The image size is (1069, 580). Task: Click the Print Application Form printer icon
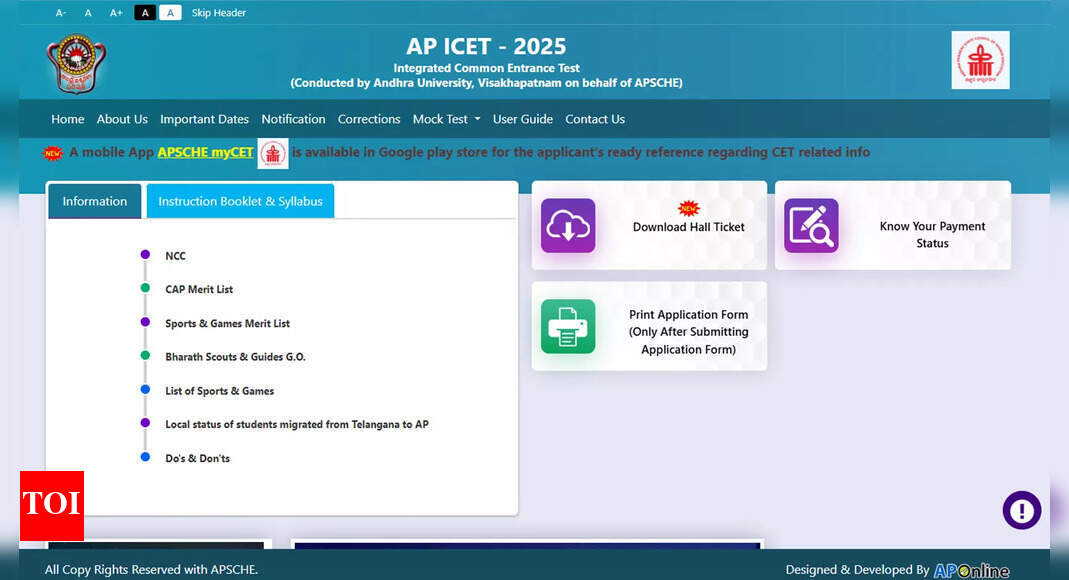568,326
